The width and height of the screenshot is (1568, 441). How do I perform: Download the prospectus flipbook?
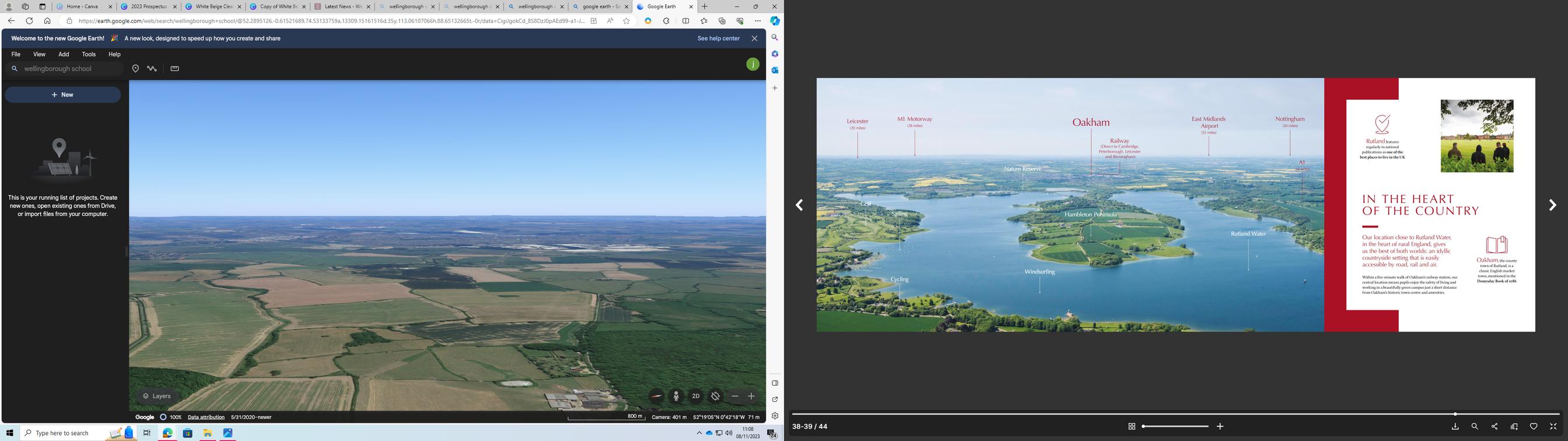click(1455, 426)
